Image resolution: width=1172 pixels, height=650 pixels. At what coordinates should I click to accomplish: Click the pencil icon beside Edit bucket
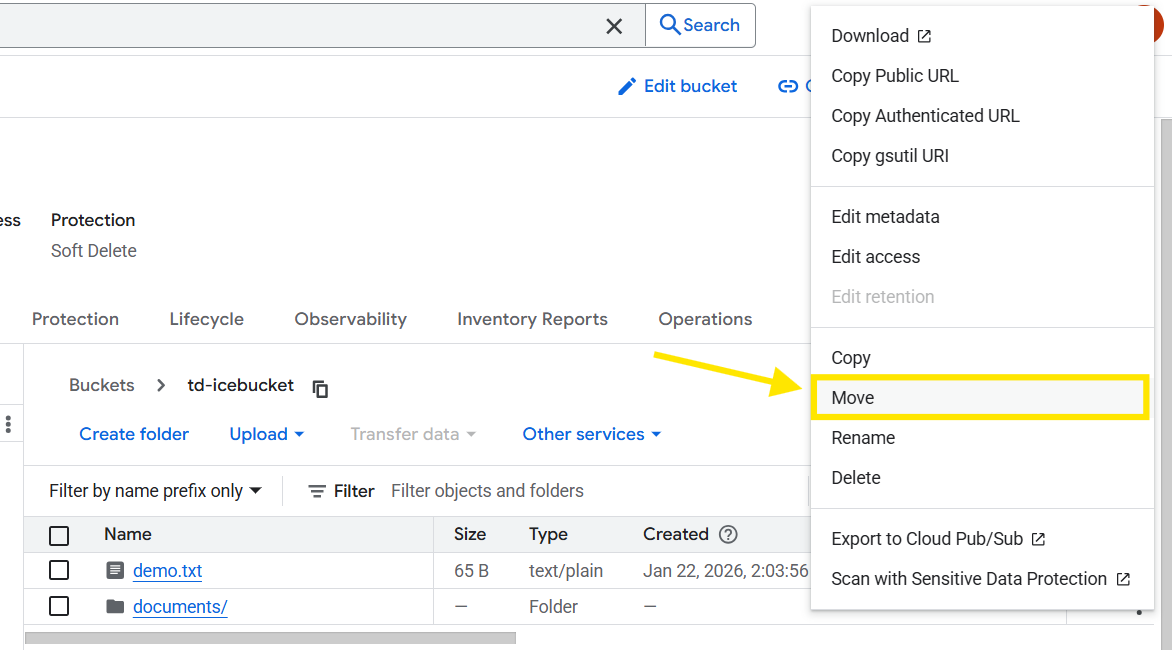[627, 87]
